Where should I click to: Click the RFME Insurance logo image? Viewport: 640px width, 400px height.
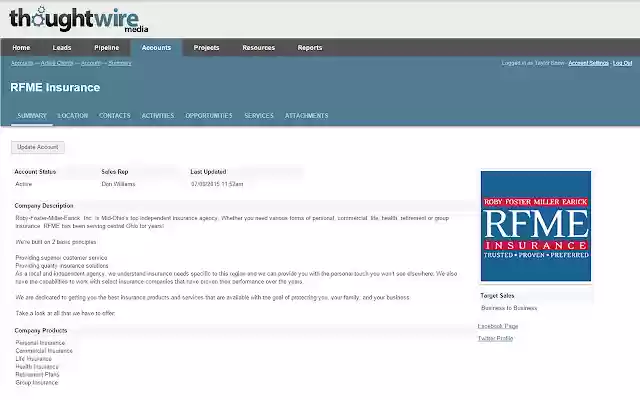(x=536, y=226)
